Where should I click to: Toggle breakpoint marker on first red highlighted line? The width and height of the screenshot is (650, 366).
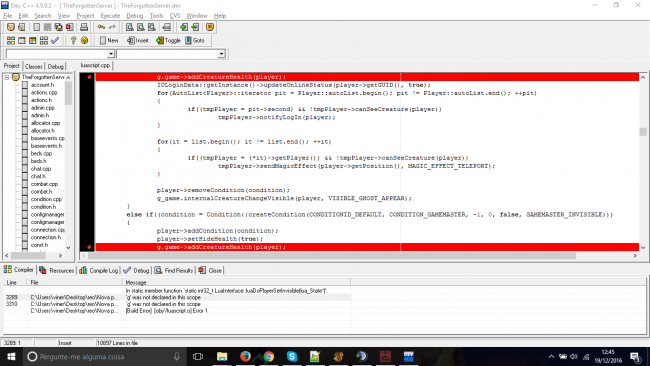(x=89, y=77)
